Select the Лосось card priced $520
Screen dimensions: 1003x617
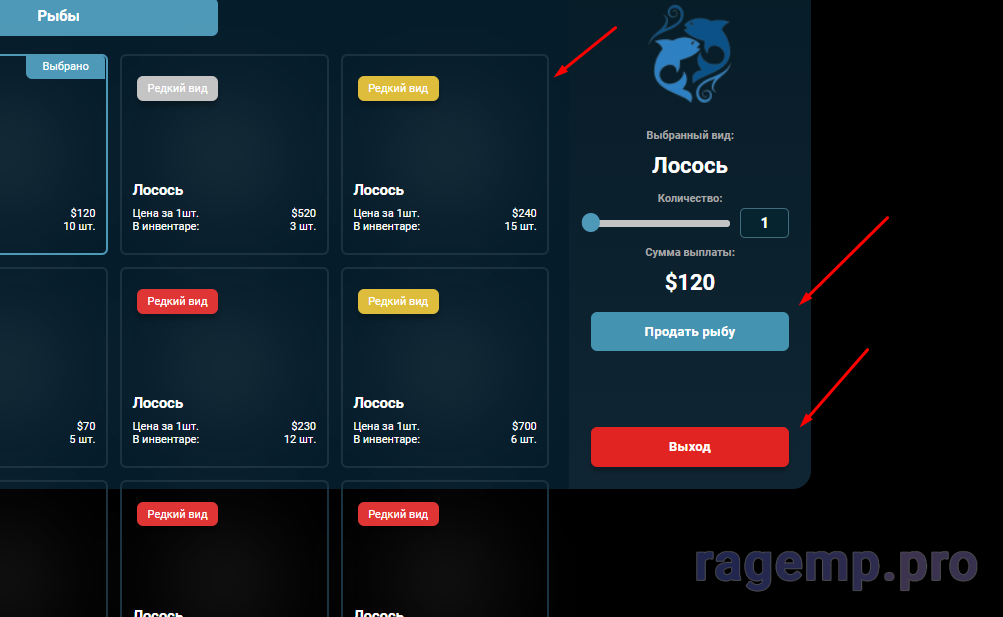point(225,154)
